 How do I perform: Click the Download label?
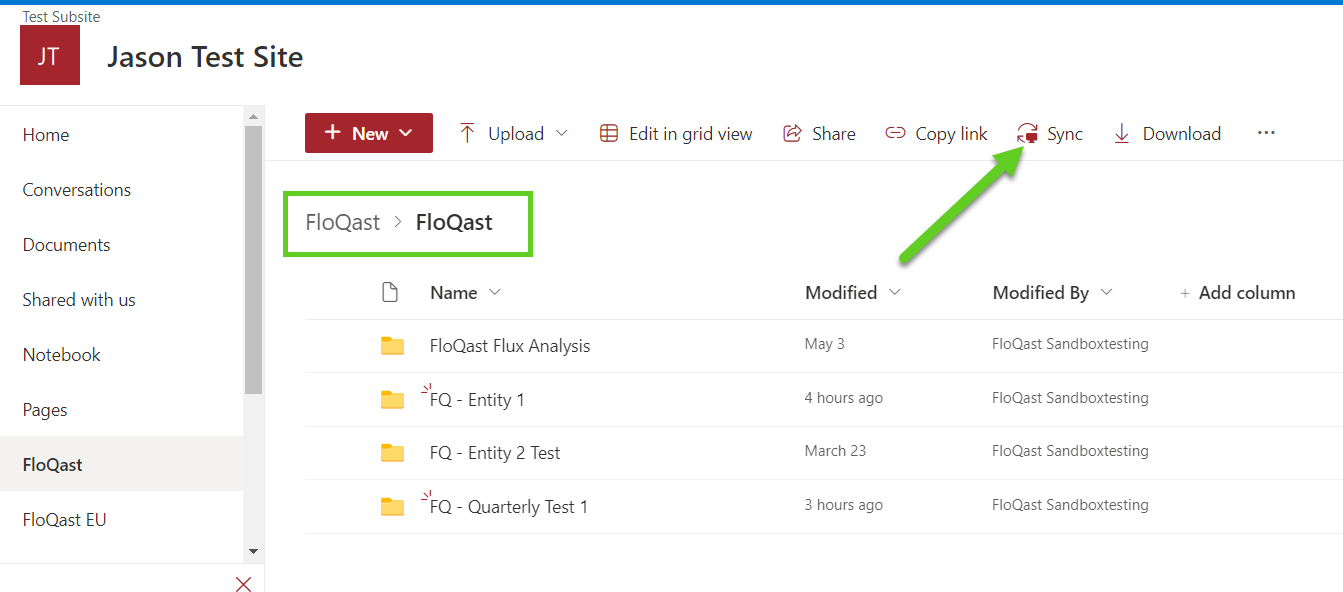point(1182,134)
